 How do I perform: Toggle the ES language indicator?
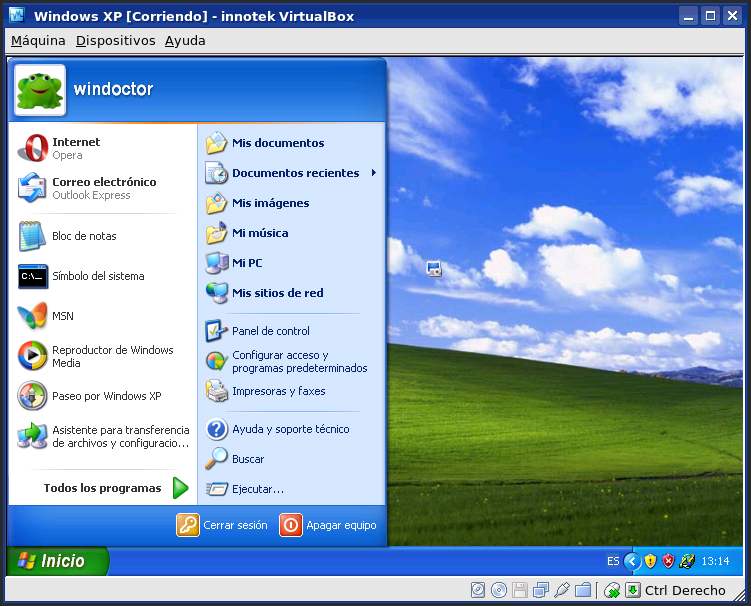613,561
